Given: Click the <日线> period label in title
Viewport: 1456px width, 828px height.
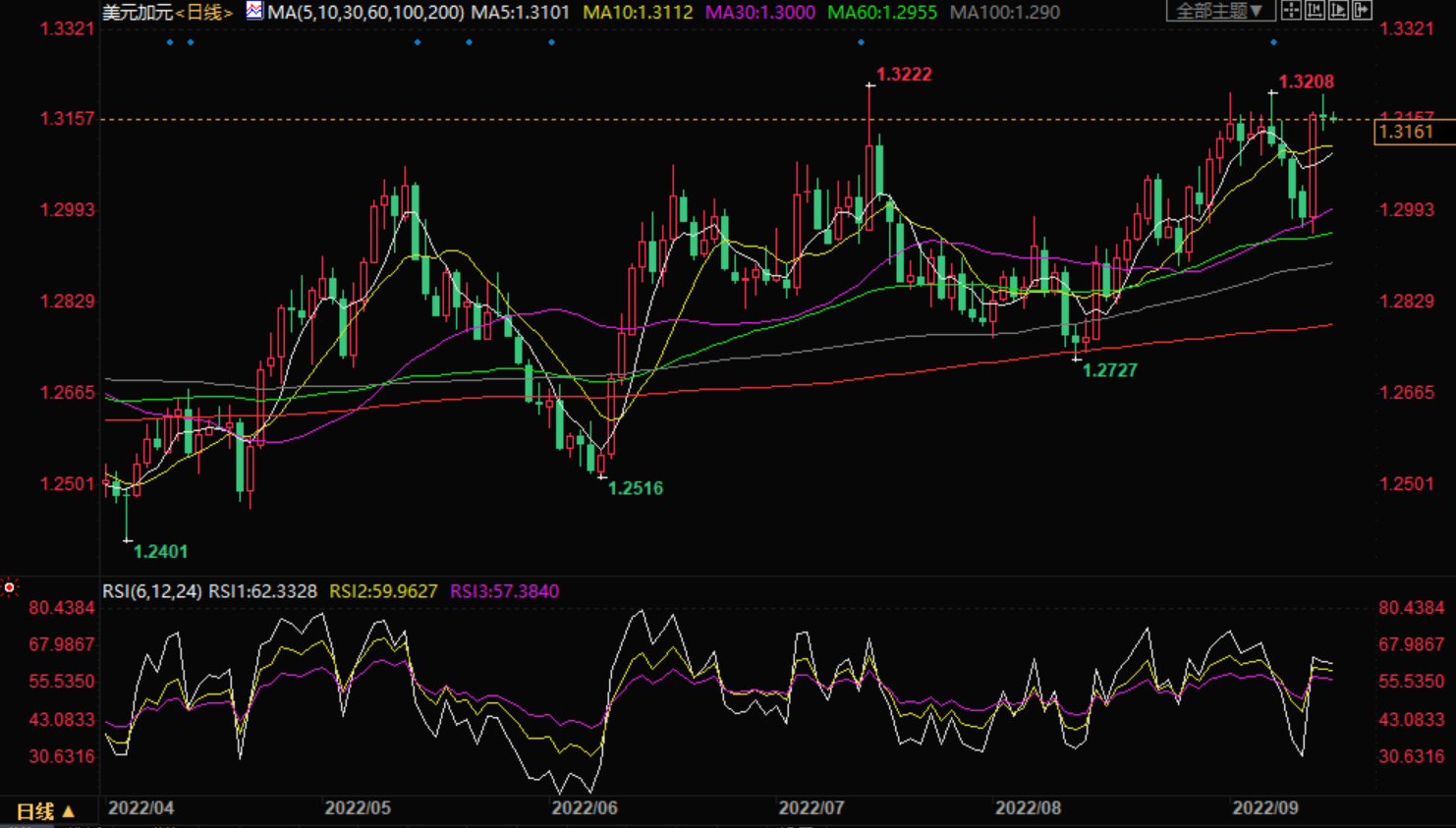Looking at the screenshot, I should pos(203,13).
